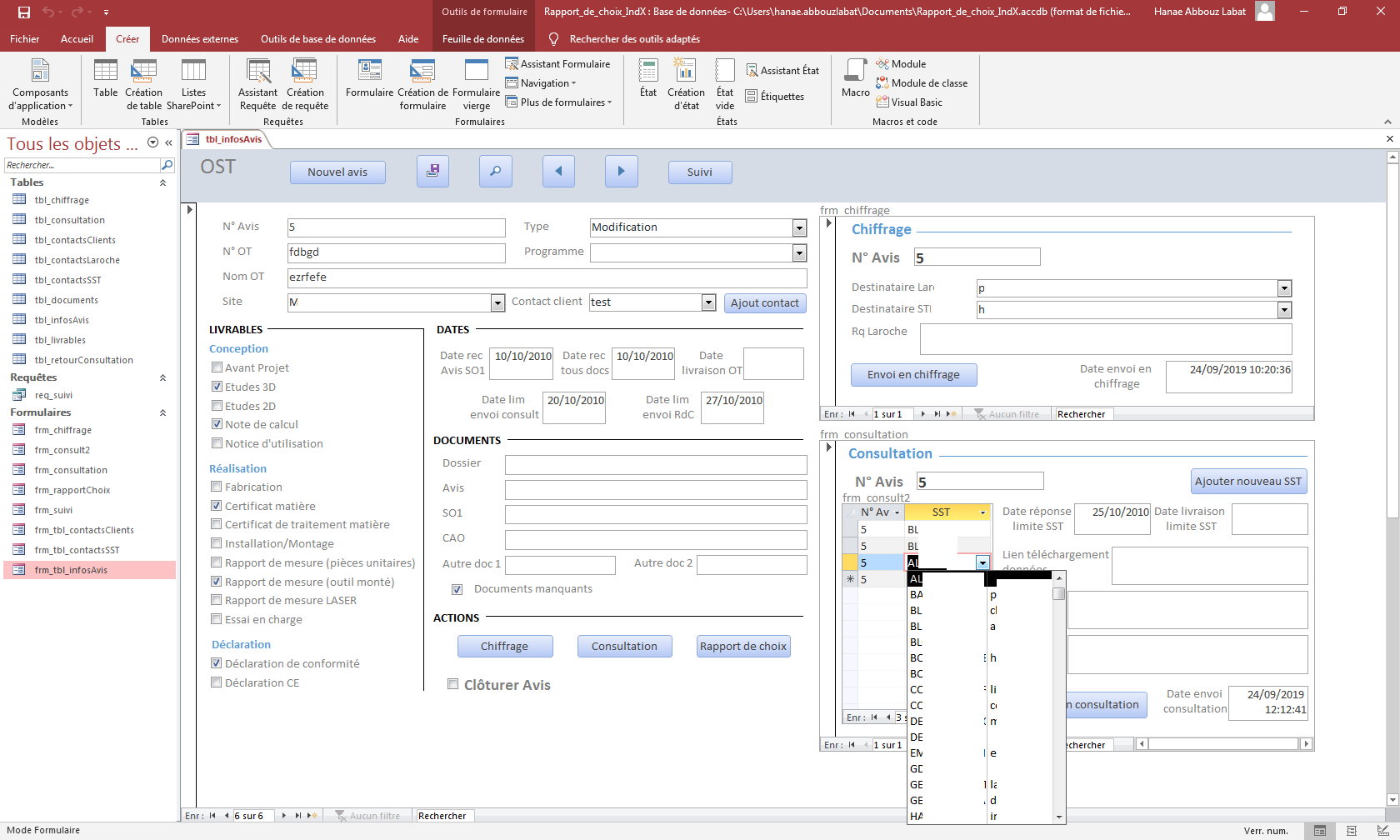Click Rapport de choix button
The width and height of the screenshot is (1400, 840).
tap(743, 647)
